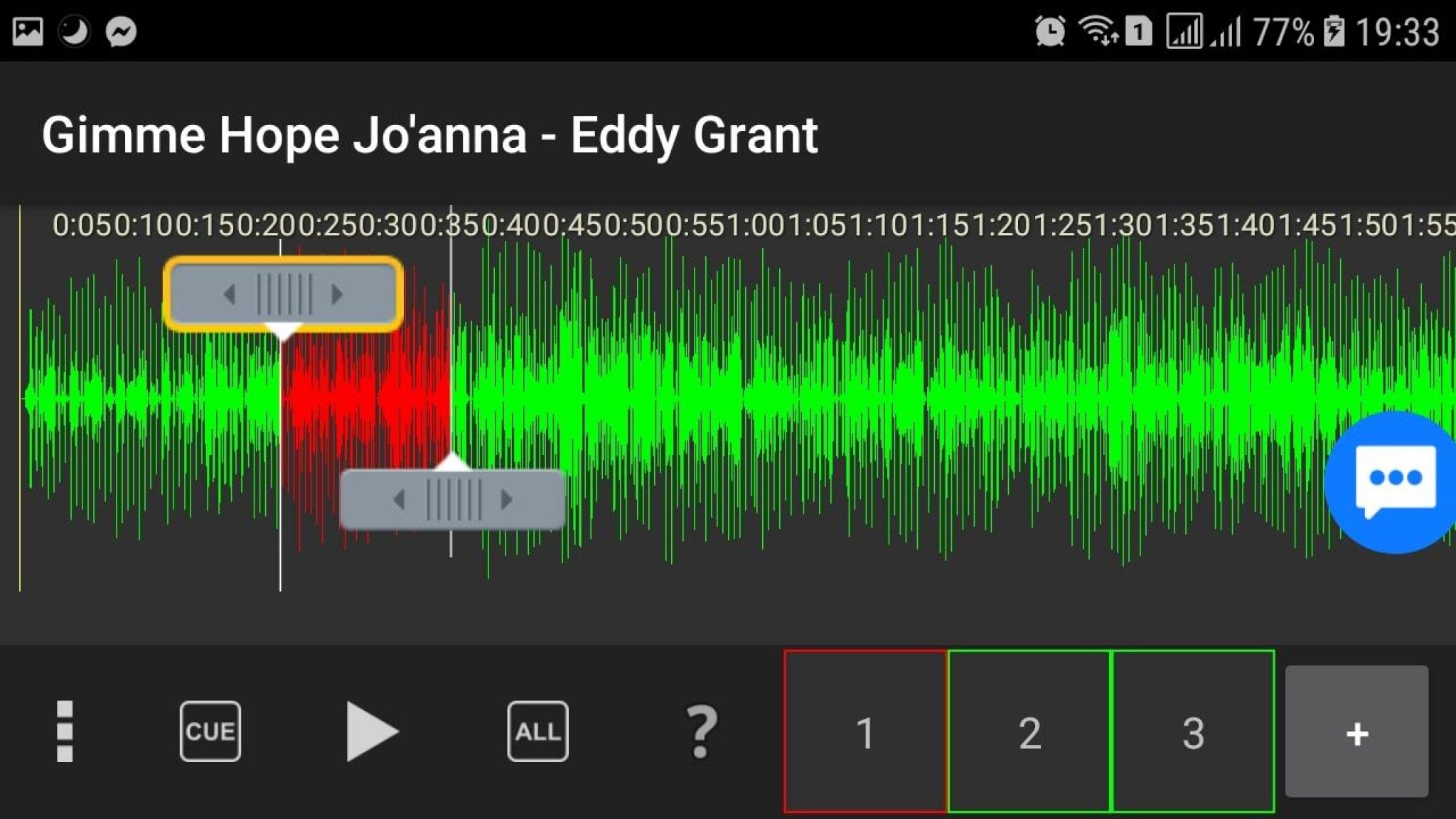This screenshot has height=819, width=1456.
Task: Select loop region marker 2
Action: 1029,730
